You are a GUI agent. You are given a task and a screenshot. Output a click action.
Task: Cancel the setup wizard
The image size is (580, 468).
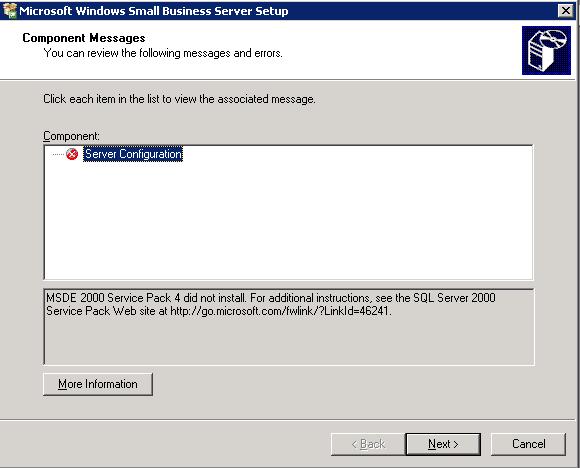pos(528,444)
